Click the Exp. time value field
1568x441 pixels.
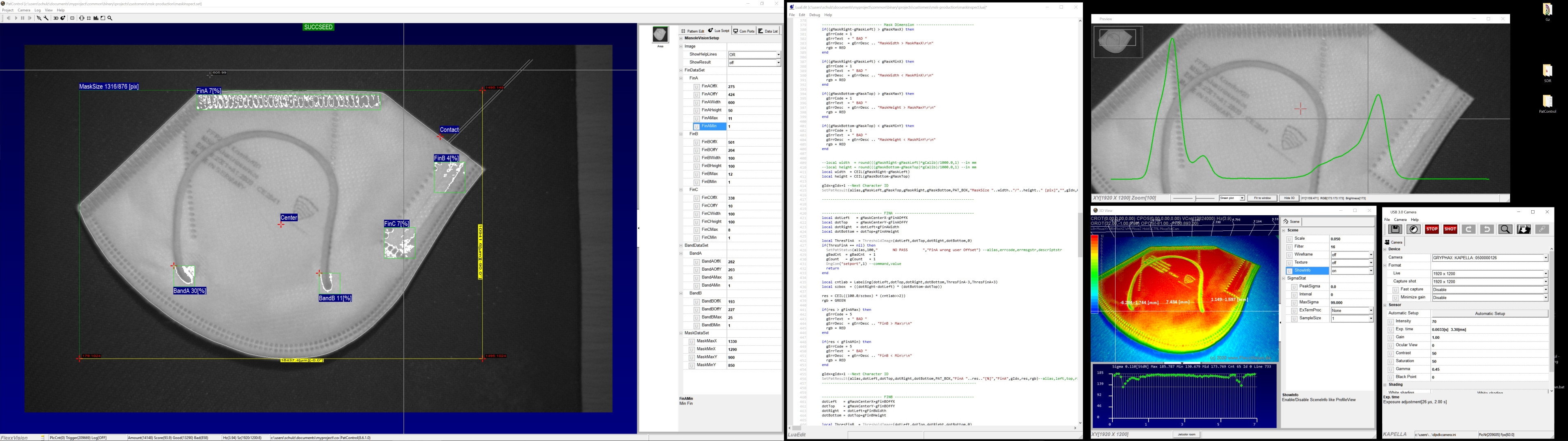[x=1490, y=330]
